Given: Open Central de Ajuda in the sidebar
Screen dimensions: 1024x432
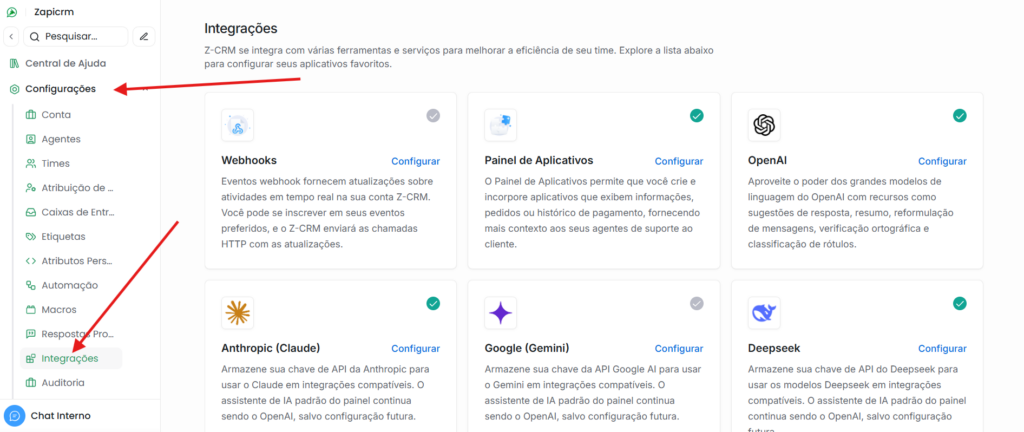Looking at the screenshot, I should click(64, 63).
